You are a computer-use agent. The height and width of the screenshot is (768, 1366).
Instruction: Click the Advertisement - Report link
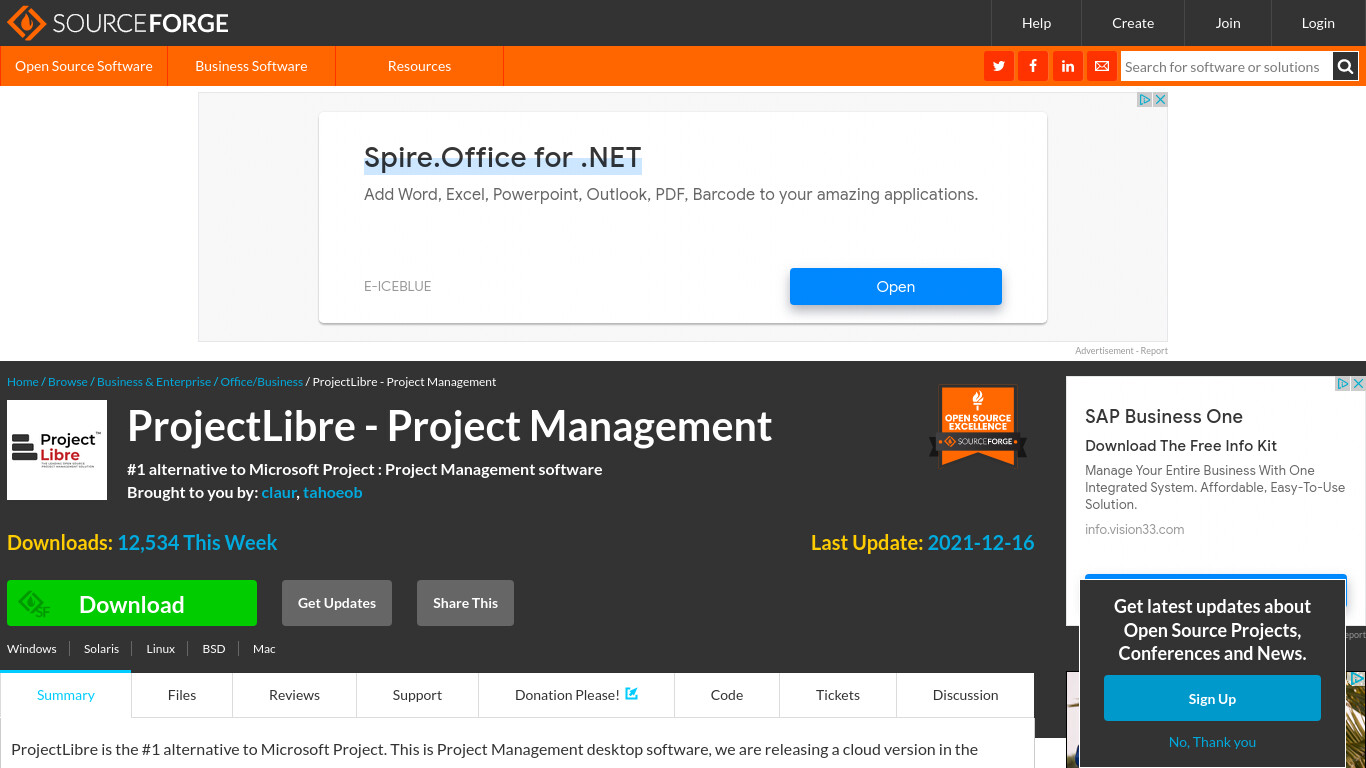pyautogui.click(x=1121, y=351)
